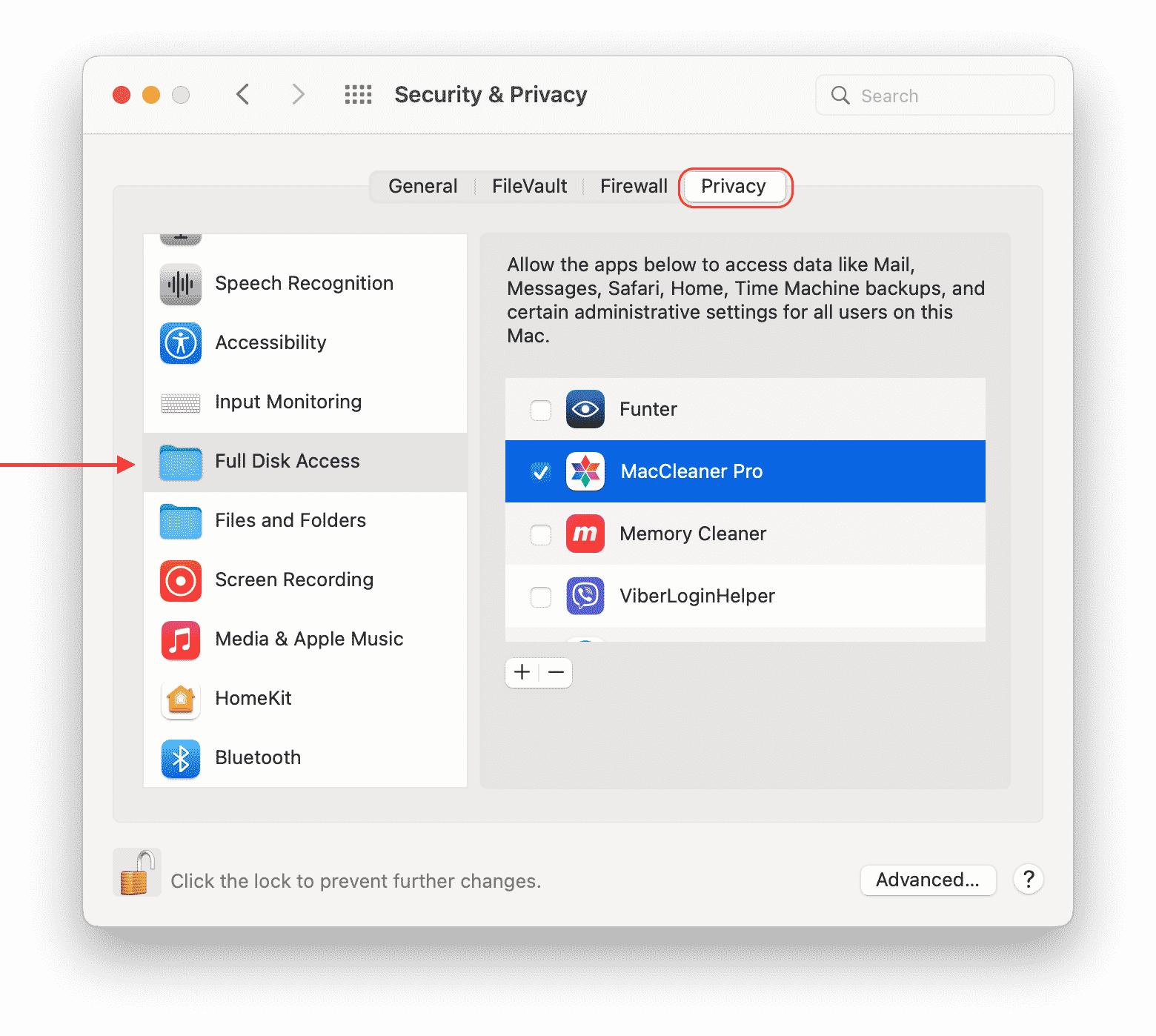Click the Full Disk Access folder icon
Viewport: 1156px width, 1036px height.
(x=181, y=462)
